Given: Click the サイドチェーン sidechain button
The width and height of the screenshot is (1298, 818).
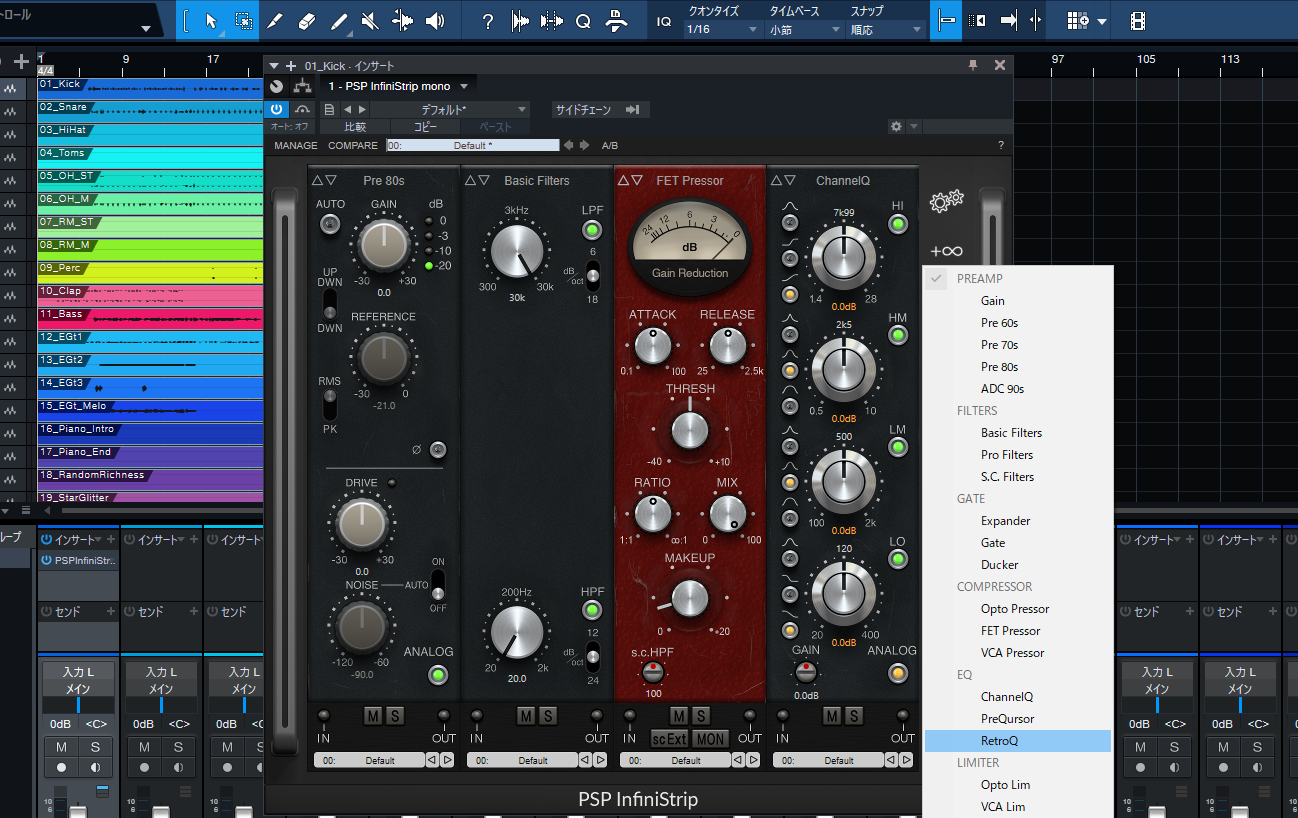Looking at the screenshot, I should pos(600,109).
